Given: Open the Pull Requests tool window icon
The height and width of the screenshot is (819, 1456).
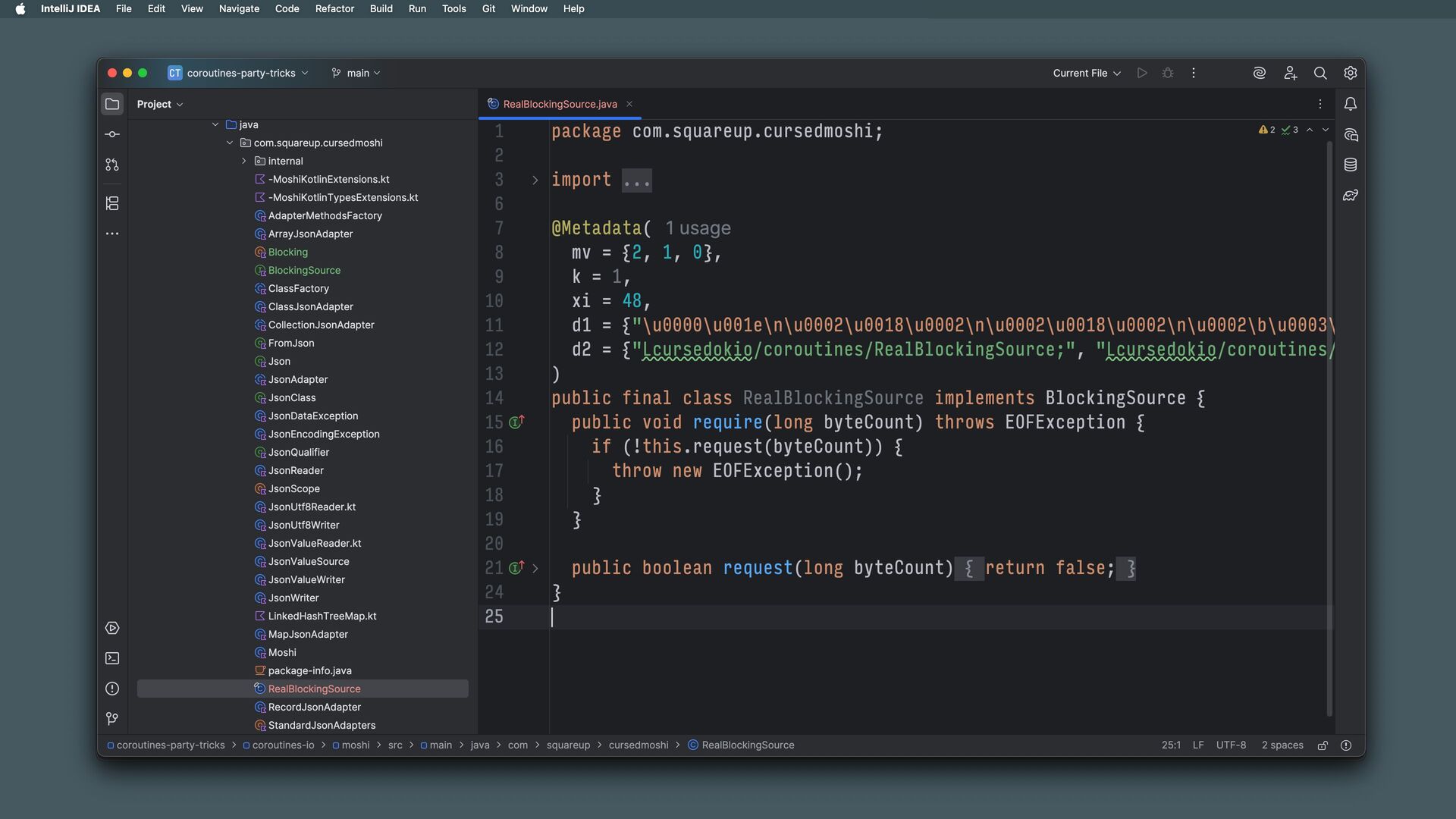Looking at the screenshot, I should point(112,165).
